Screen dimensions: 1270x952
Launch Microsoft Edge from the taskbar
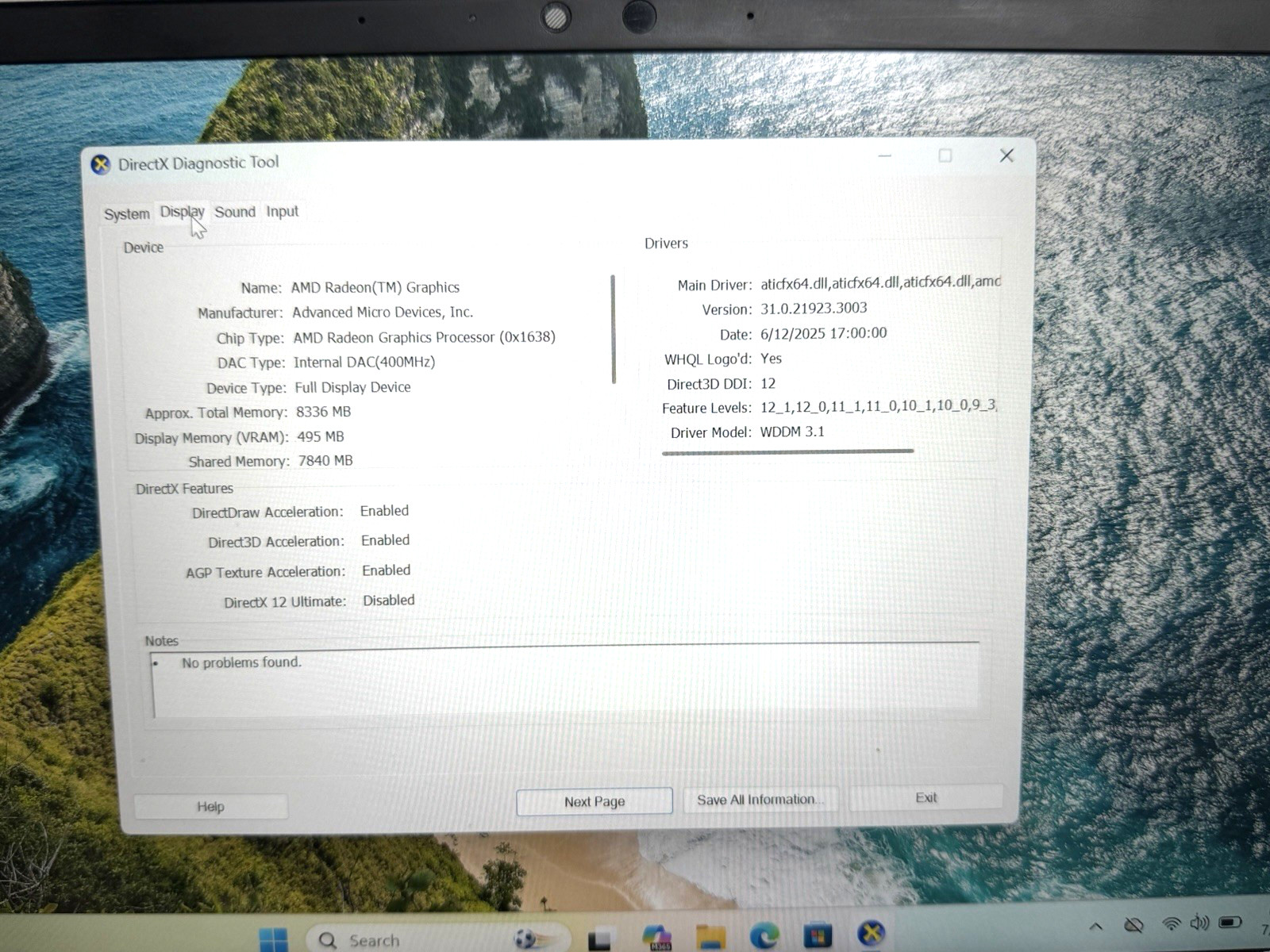pyautogui.click(x=764, y=936)
